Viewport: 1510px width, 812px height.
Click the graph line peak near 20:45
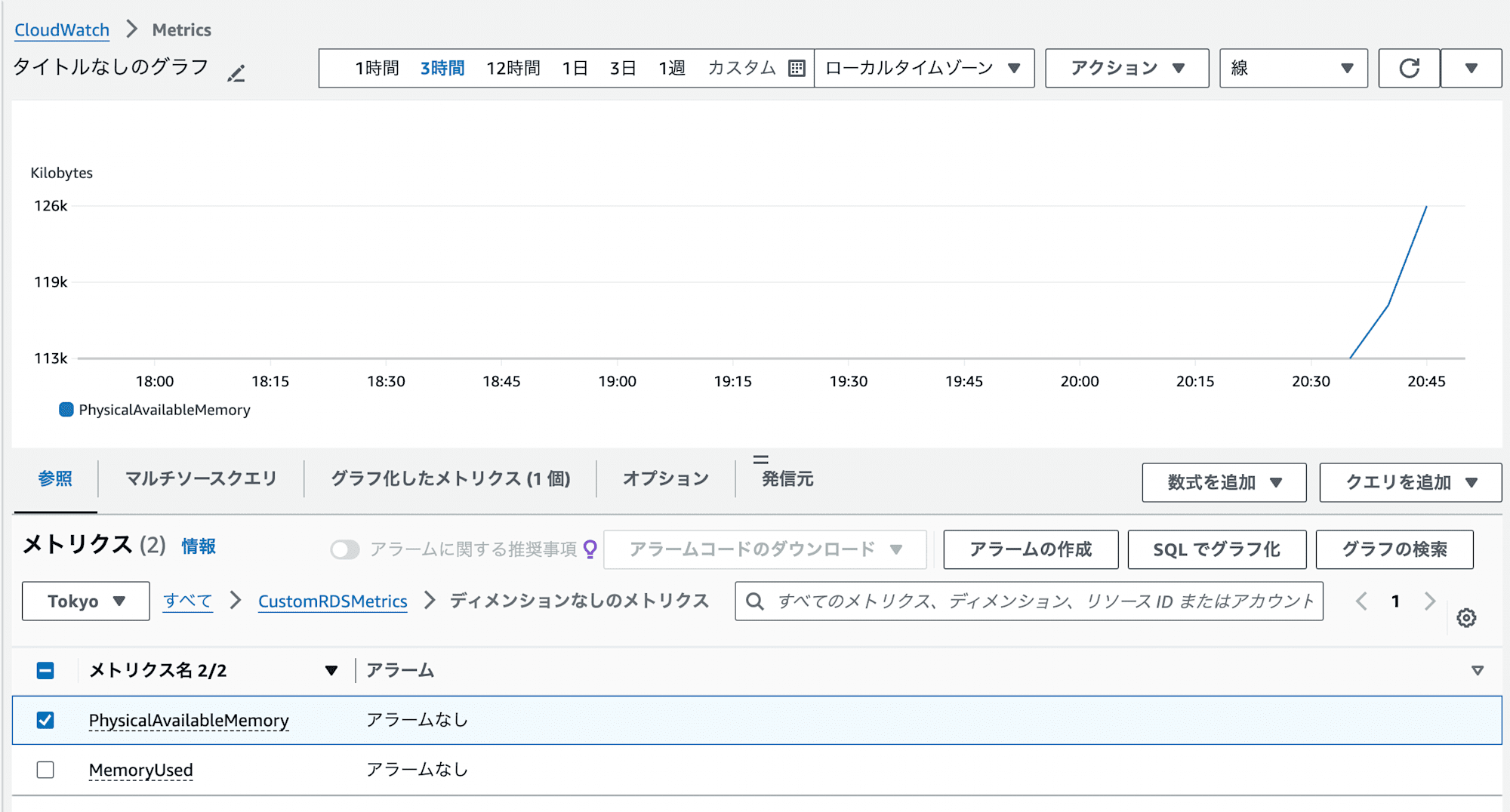click(x=1425, y=207)
